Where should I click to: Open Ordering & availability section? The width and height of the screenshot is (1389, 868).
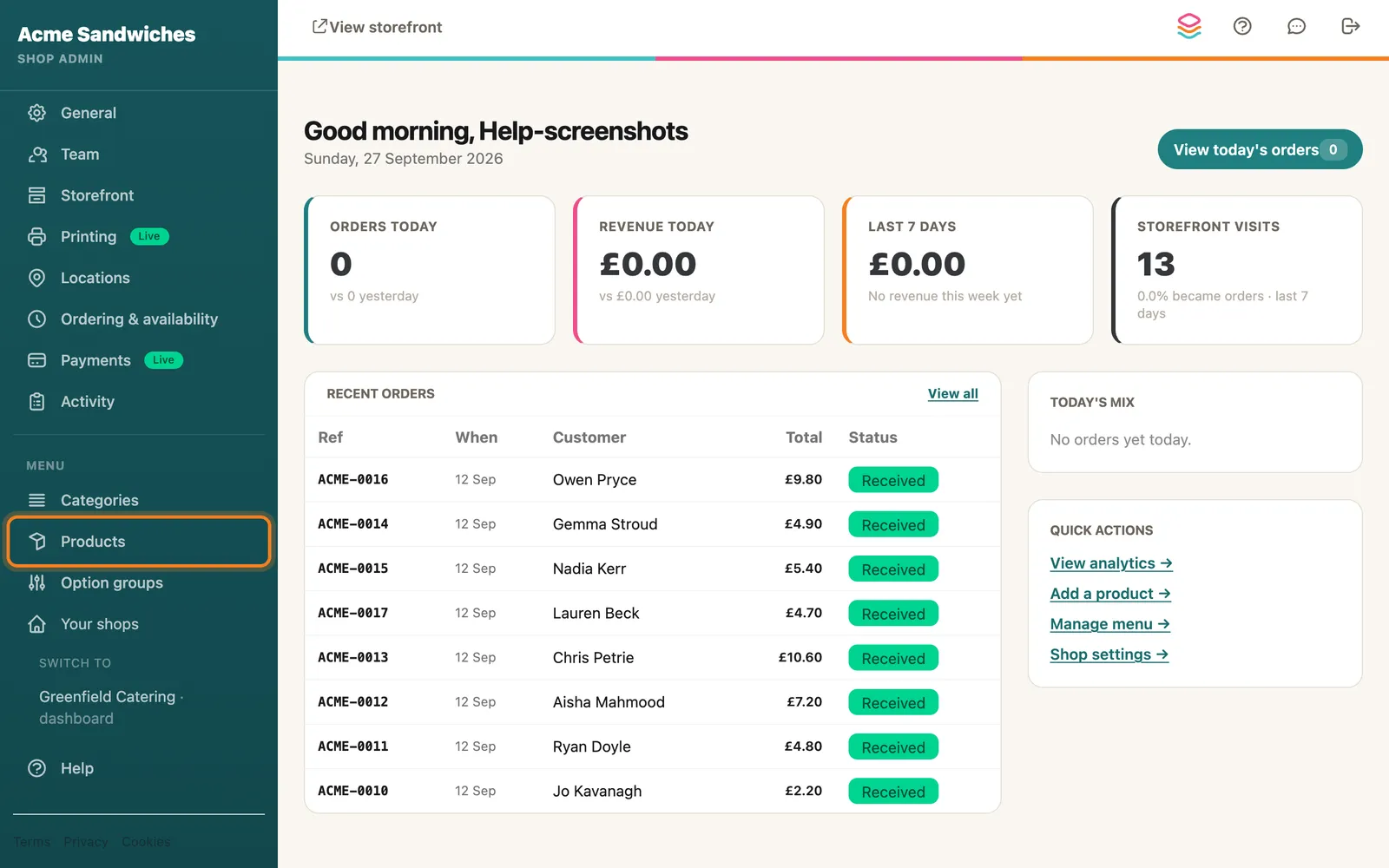tap(139, 319)
